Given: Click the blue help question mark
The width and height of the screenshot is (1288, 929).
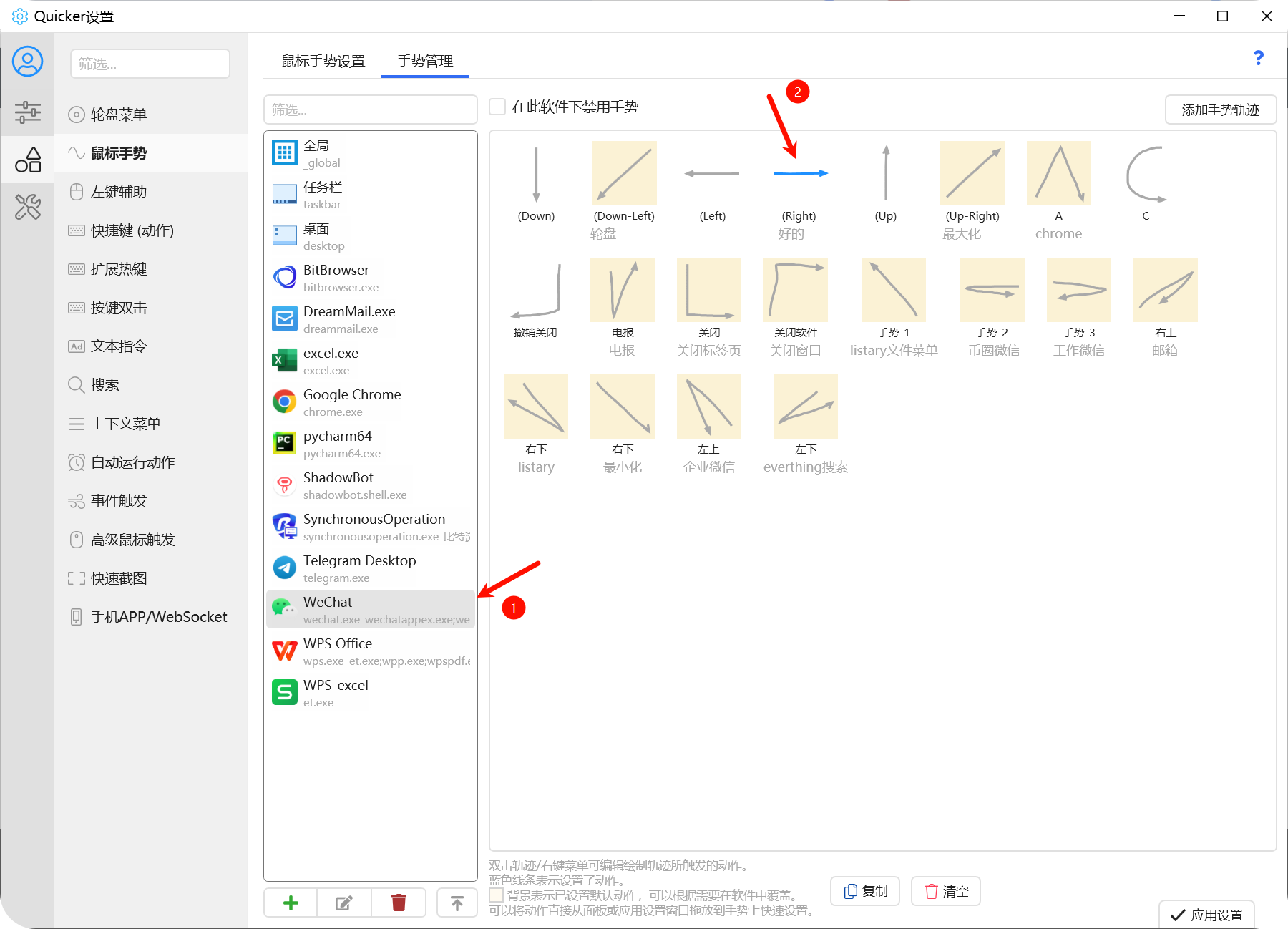Looking at the screenshot, I should click(1258, 58).
